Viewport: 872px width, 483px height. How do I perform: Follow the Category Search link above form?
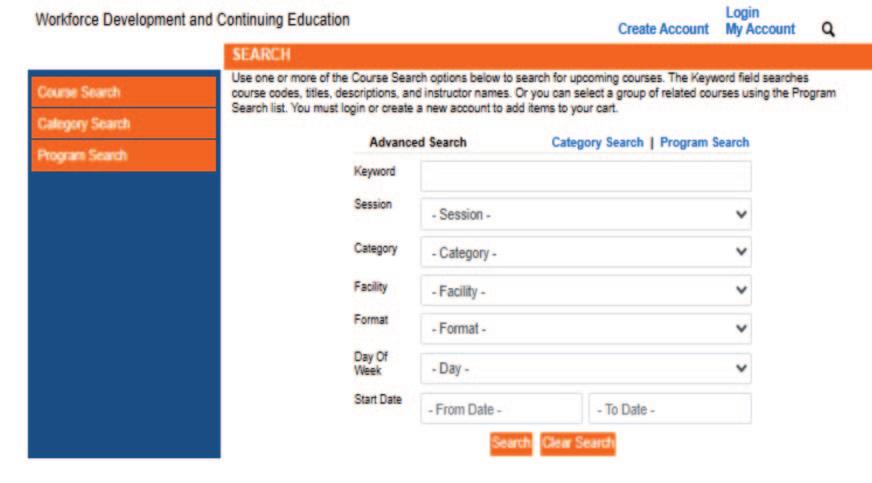(597, 143)
